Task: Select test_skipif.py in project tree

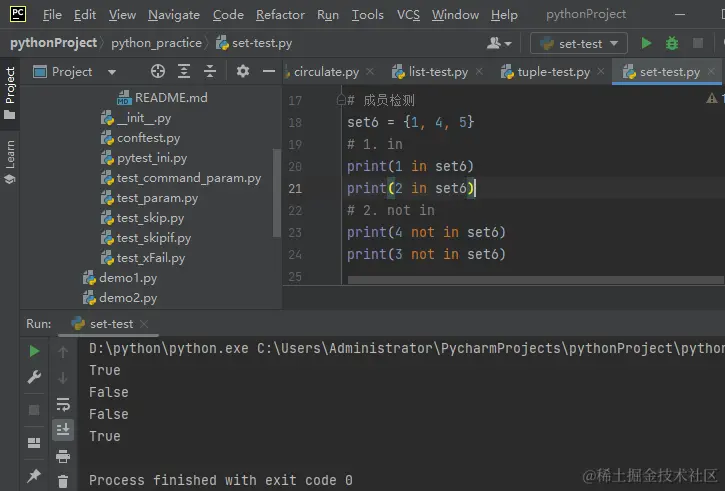Action: click(146, 238)
